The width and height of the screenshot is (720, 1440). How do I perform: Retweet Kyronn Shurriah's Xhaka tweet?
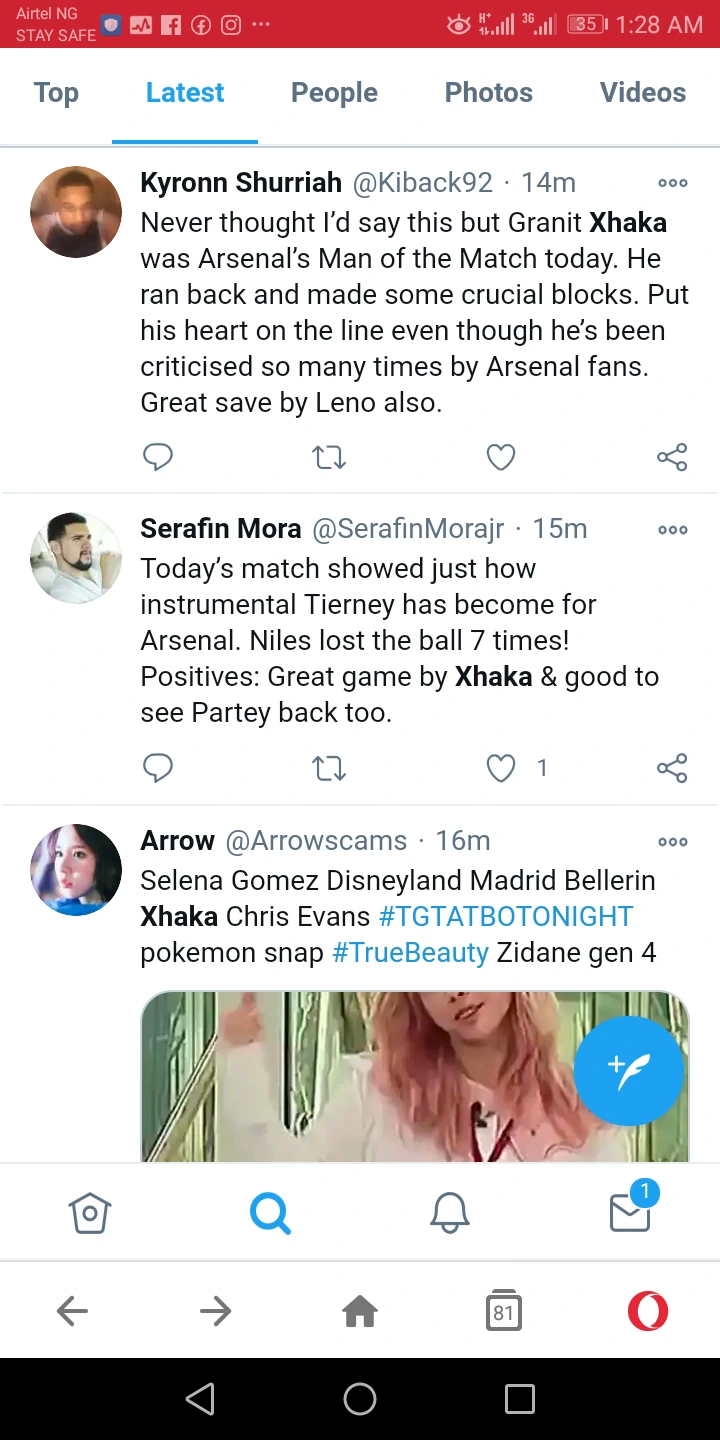pyautogui.click(x=329, y=457)
